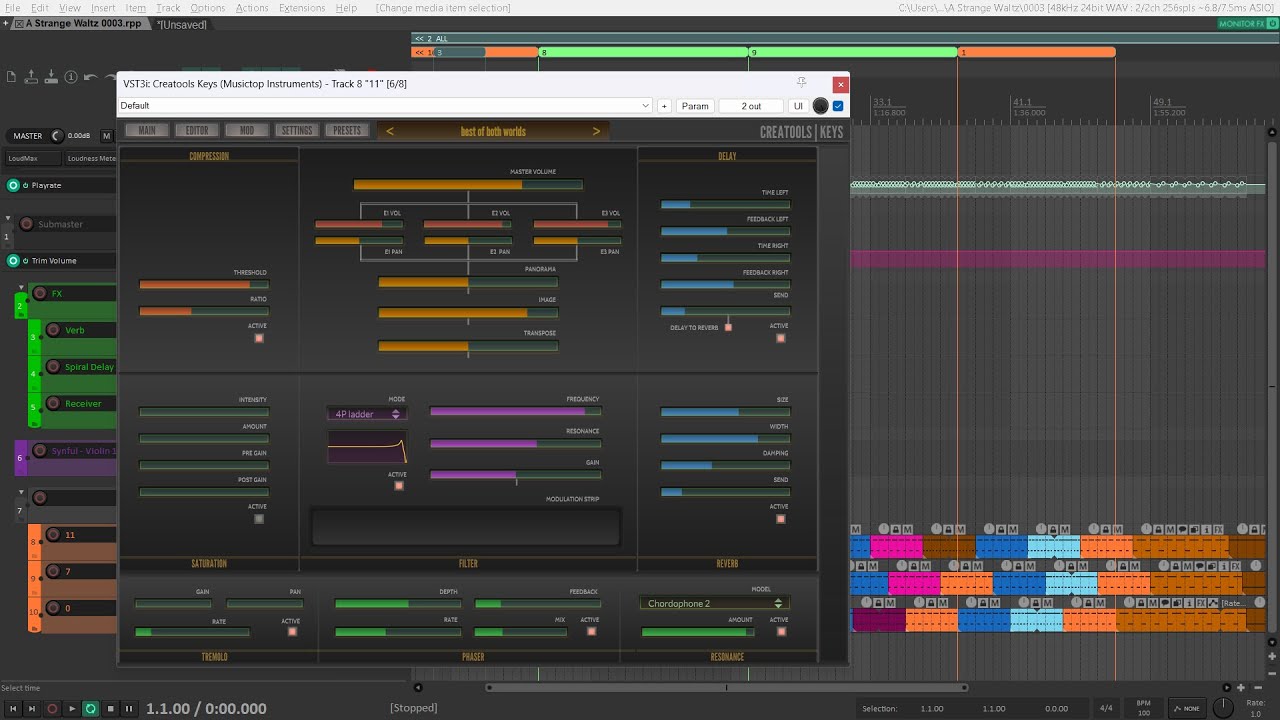Toggle Tremolo Active switch
This screenshot has width=1280, height=720.
[x=292, y=632]
